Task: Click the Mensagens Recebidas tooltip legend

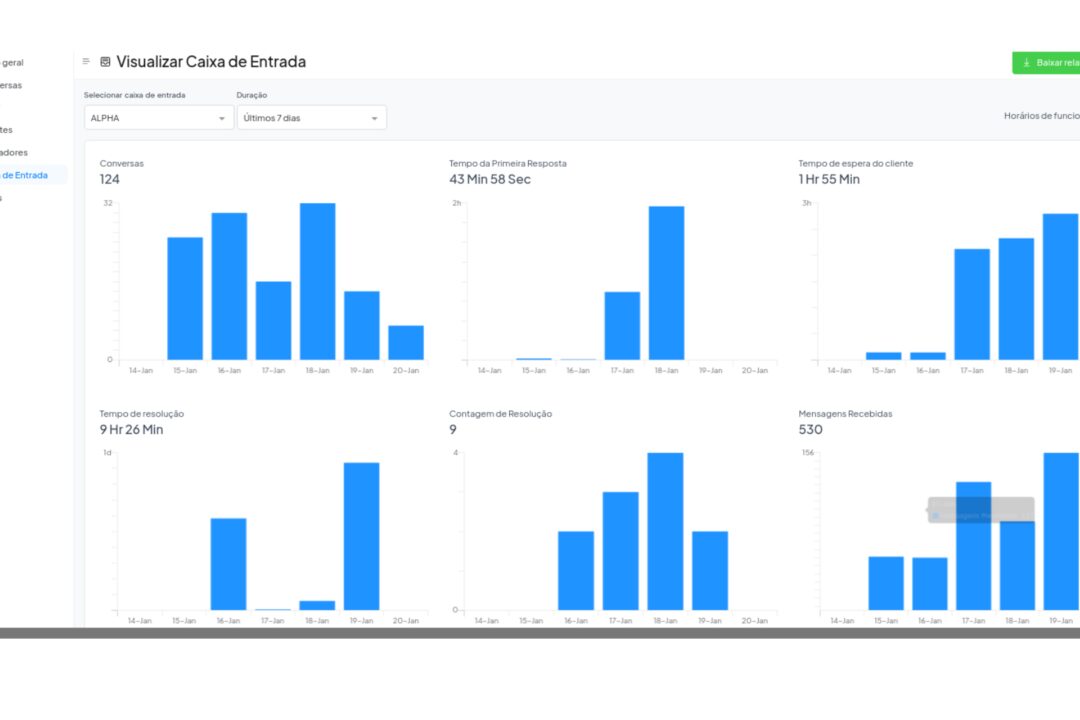Action: coord(981,510)
